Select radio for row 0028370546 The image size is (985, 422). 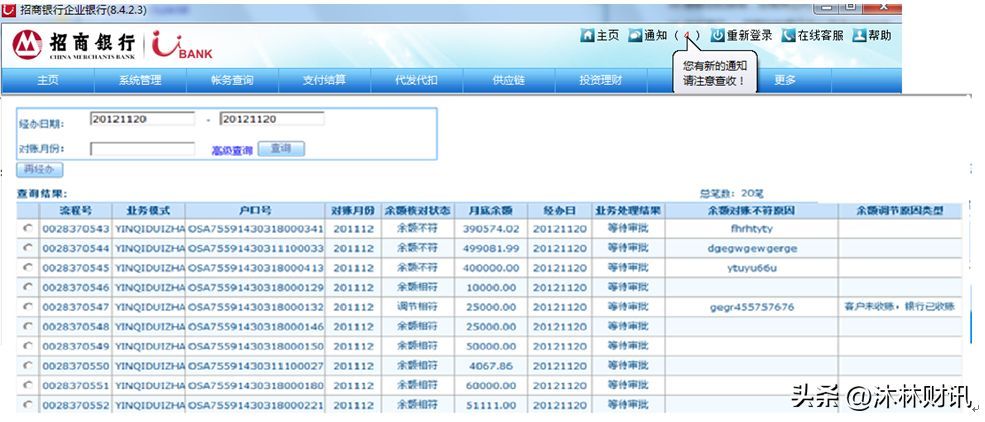pos(28,287)
